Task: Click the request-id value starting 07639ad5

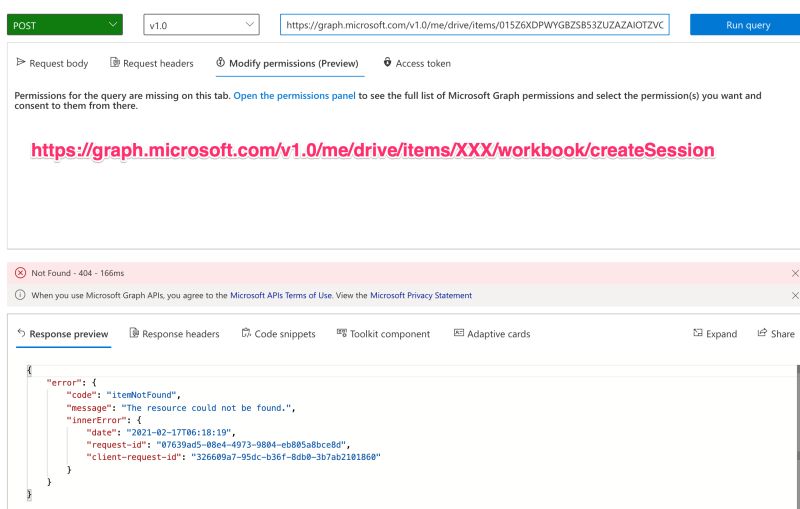Action: point(251,445)
